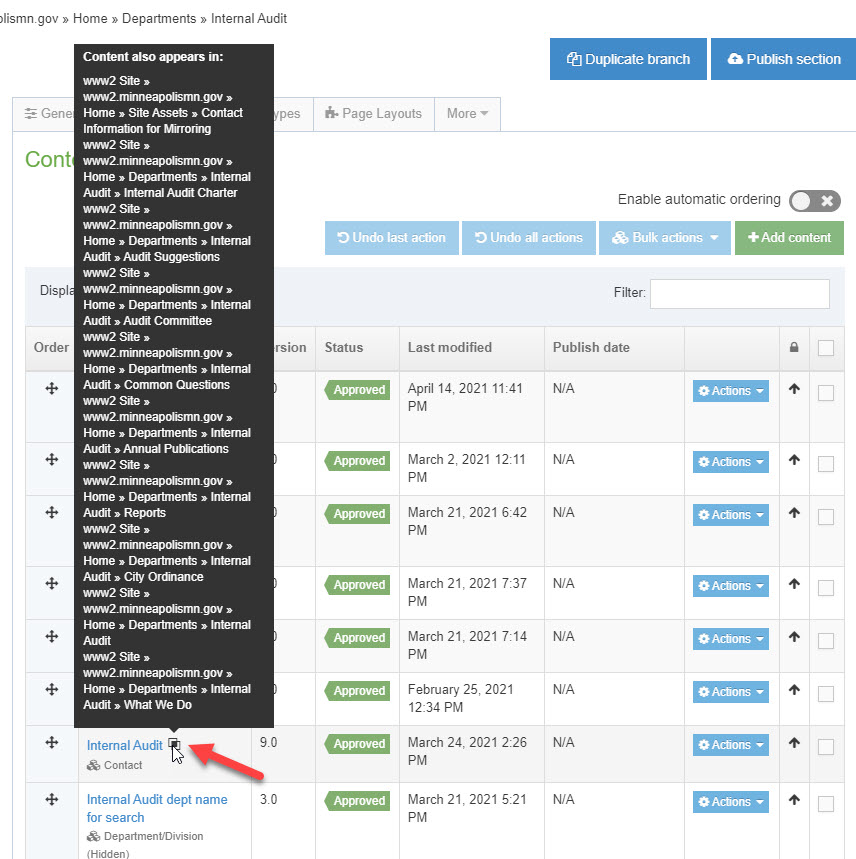Open the Internal Audit content link

tap(124, 746)
